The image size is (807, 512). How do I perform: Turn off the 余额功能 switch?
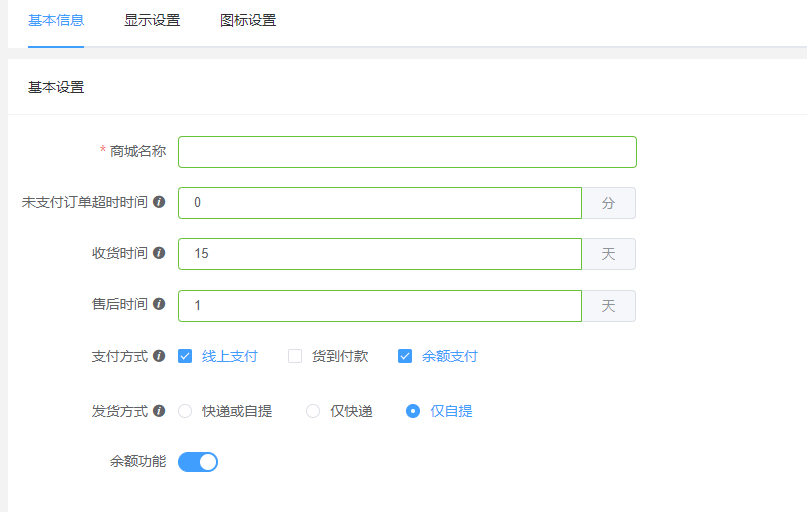(x=198, y=462)
